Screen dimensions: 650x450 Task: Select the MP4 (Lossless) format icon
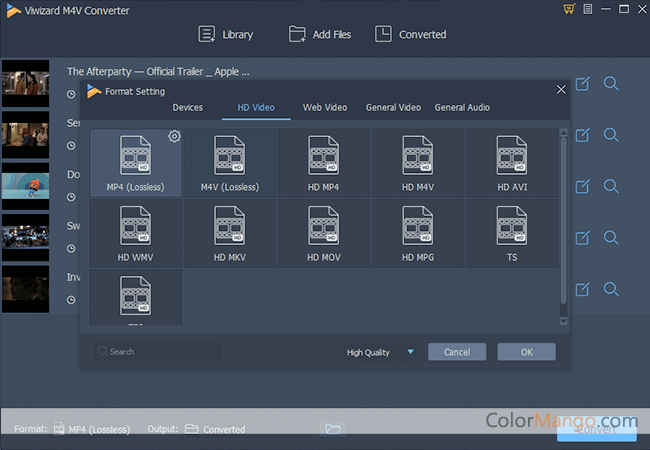pos(135,156)
